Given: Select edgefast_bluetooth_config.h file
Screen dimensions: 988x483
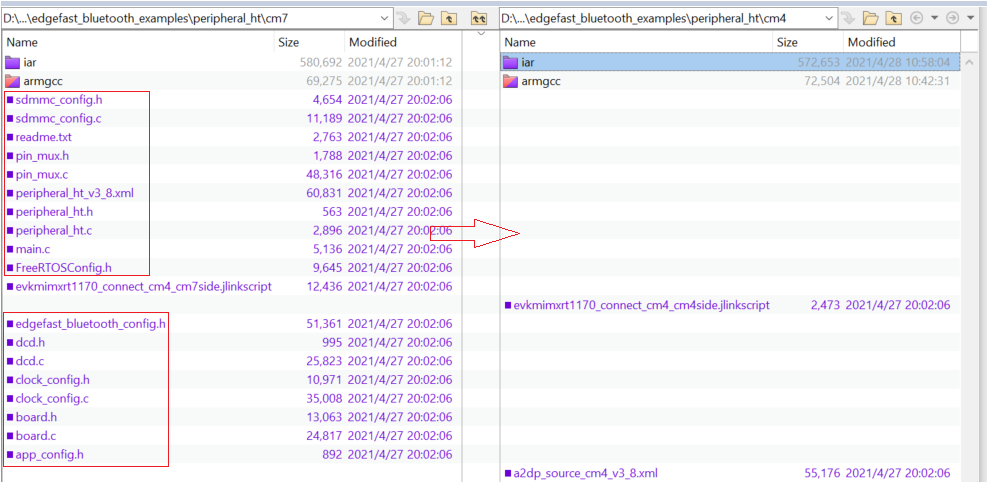Looking at the screenshot, I should click(91, 324).
